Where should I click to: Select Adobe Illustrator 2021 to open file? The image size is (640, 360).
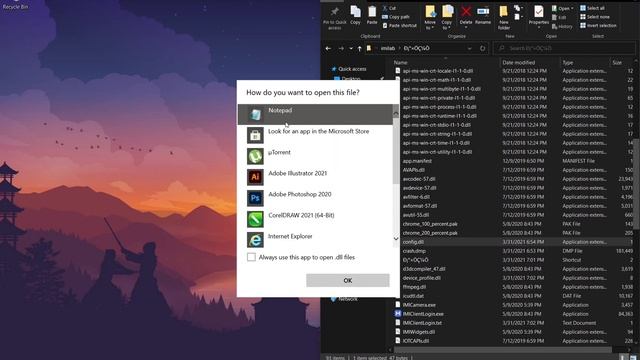coord(315,177)
